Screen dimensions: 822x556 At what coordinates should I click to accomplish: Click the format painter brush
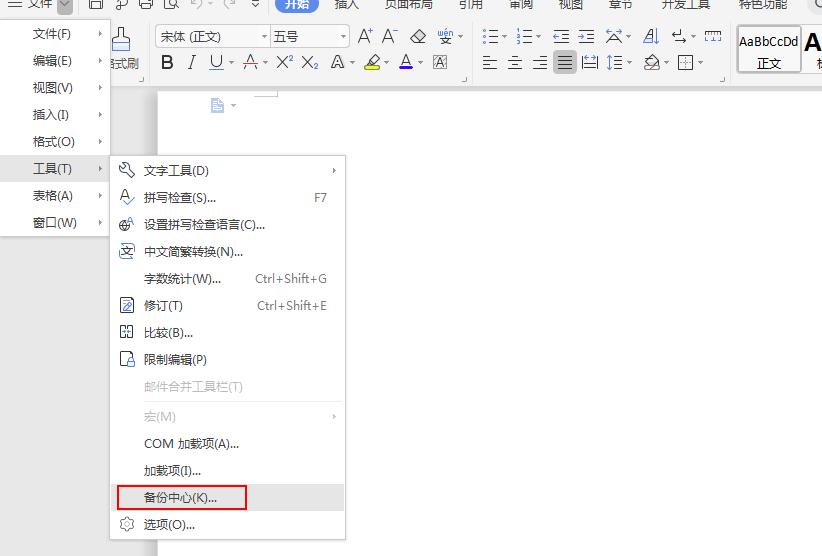(122, 39)
